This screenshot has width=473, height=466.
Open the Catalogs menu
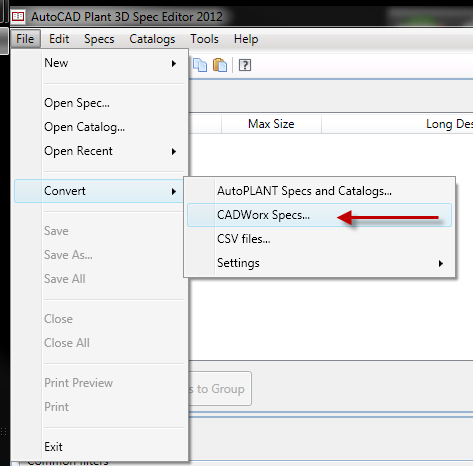click(152, 39)
